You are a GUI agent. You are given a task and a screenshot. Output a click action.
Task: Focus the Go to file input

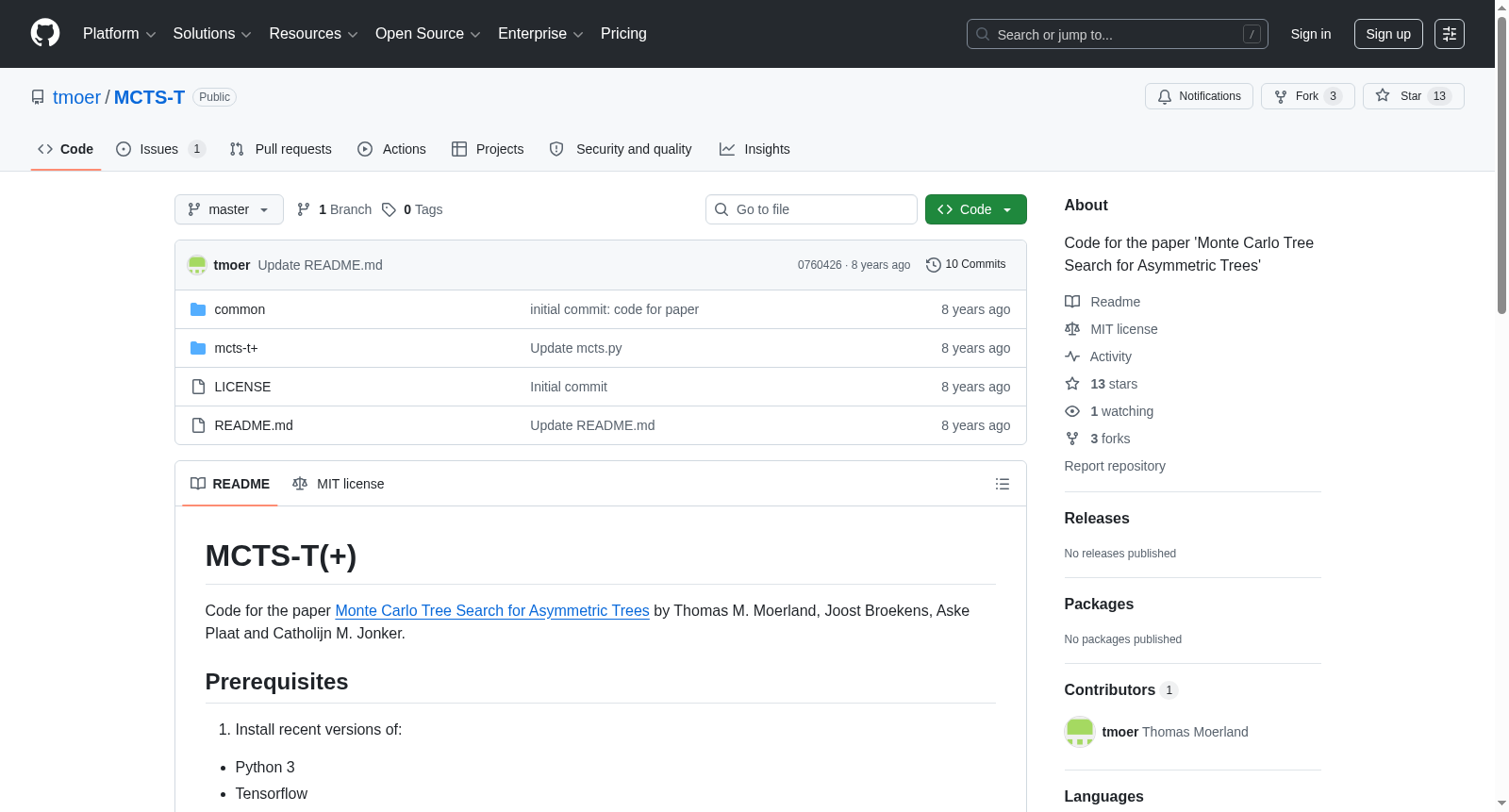811,209
